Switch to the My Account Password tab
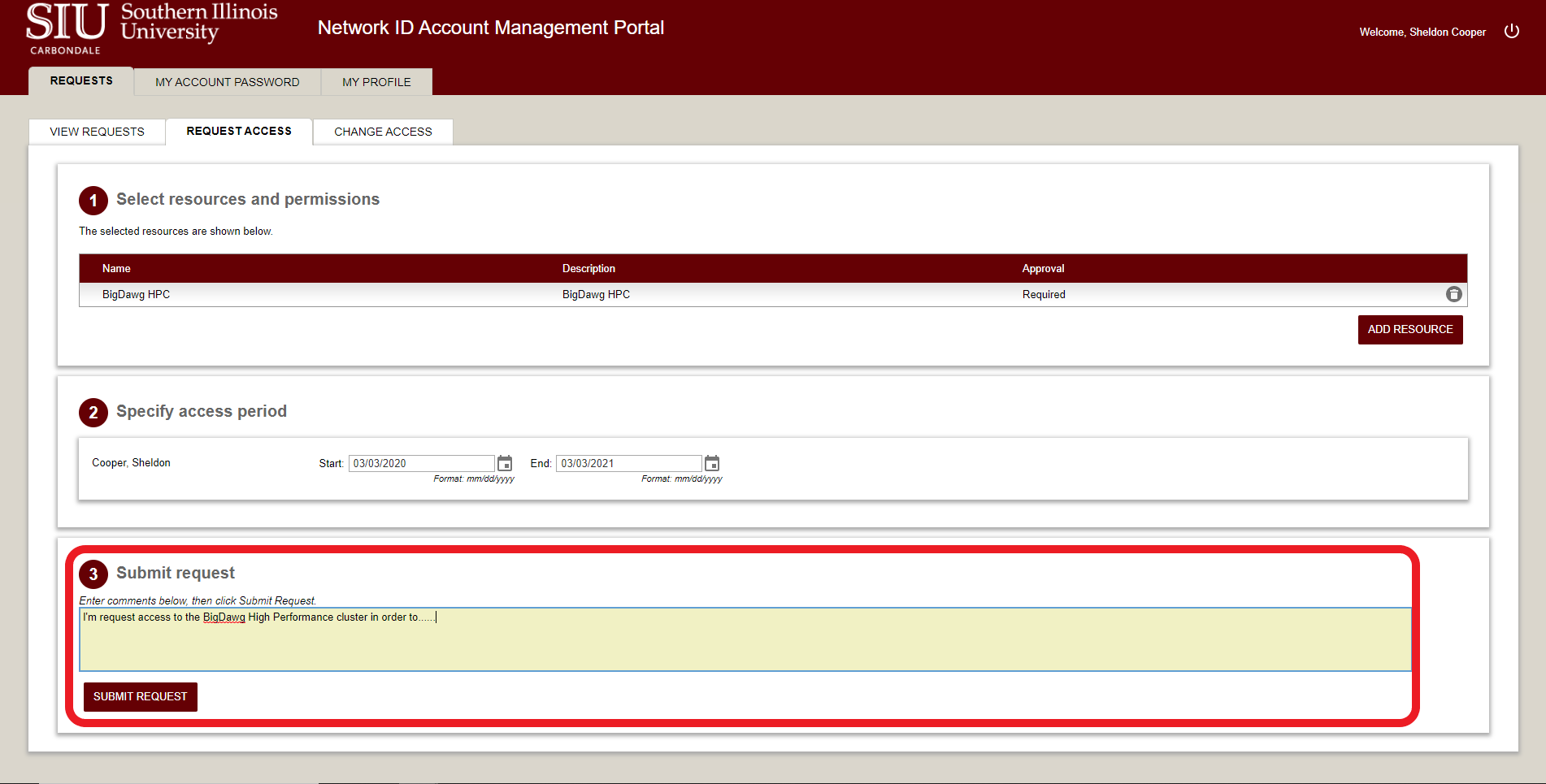 pyautogui.click(x=228, y=82)
